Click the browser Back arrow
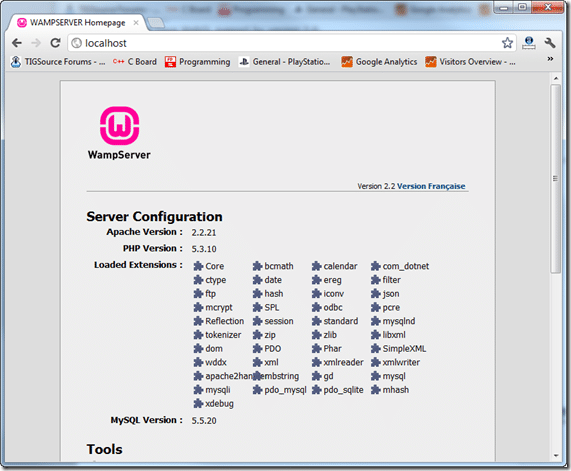571x471 pixels. coord(17,43)
